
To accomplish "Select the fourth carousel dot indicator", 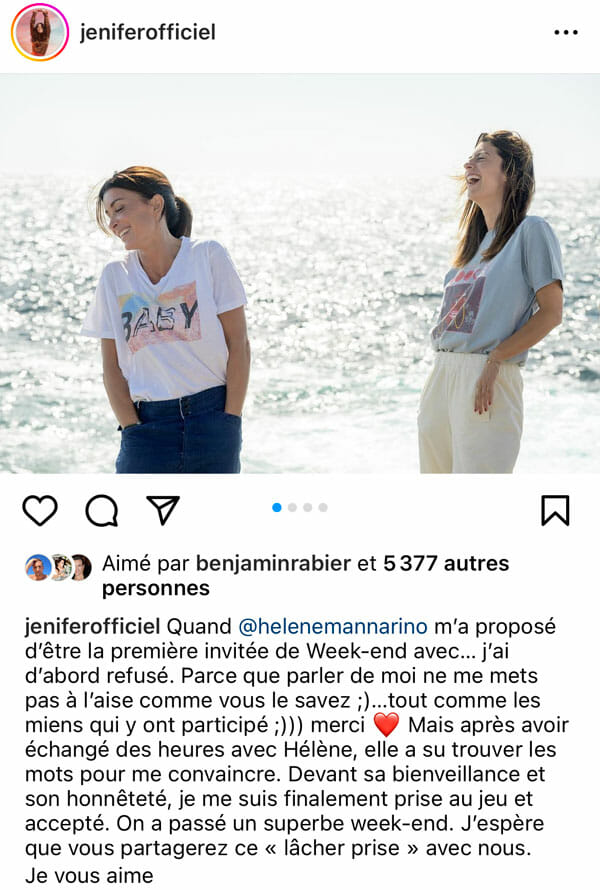I will coord(323,507).
